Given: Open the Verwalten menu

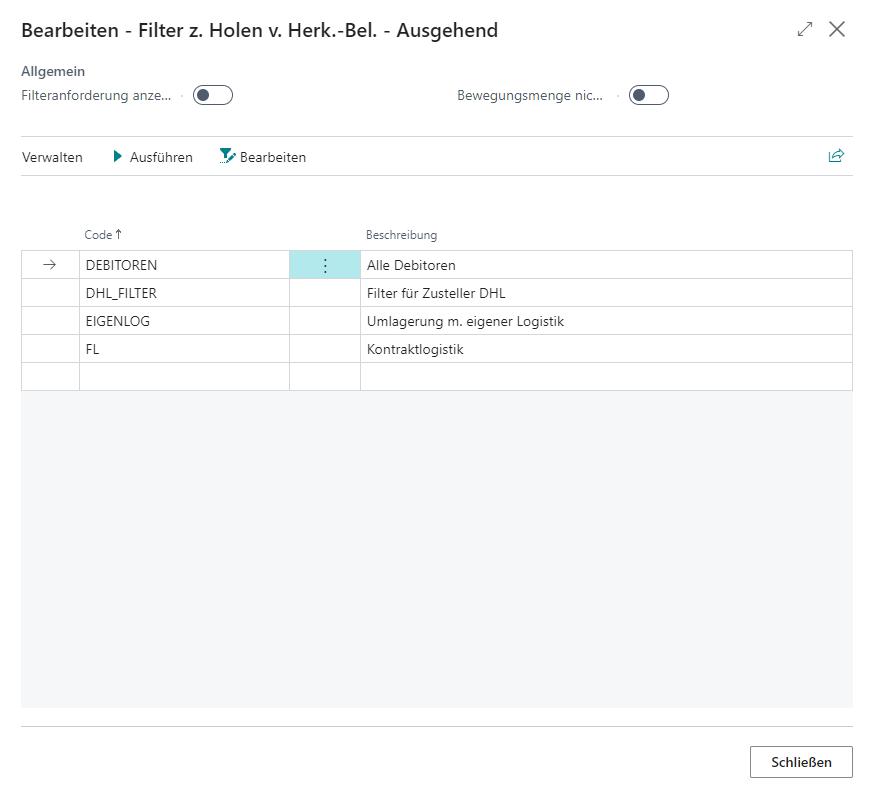Looking at the screenshot, I should (x=52, y=157).
